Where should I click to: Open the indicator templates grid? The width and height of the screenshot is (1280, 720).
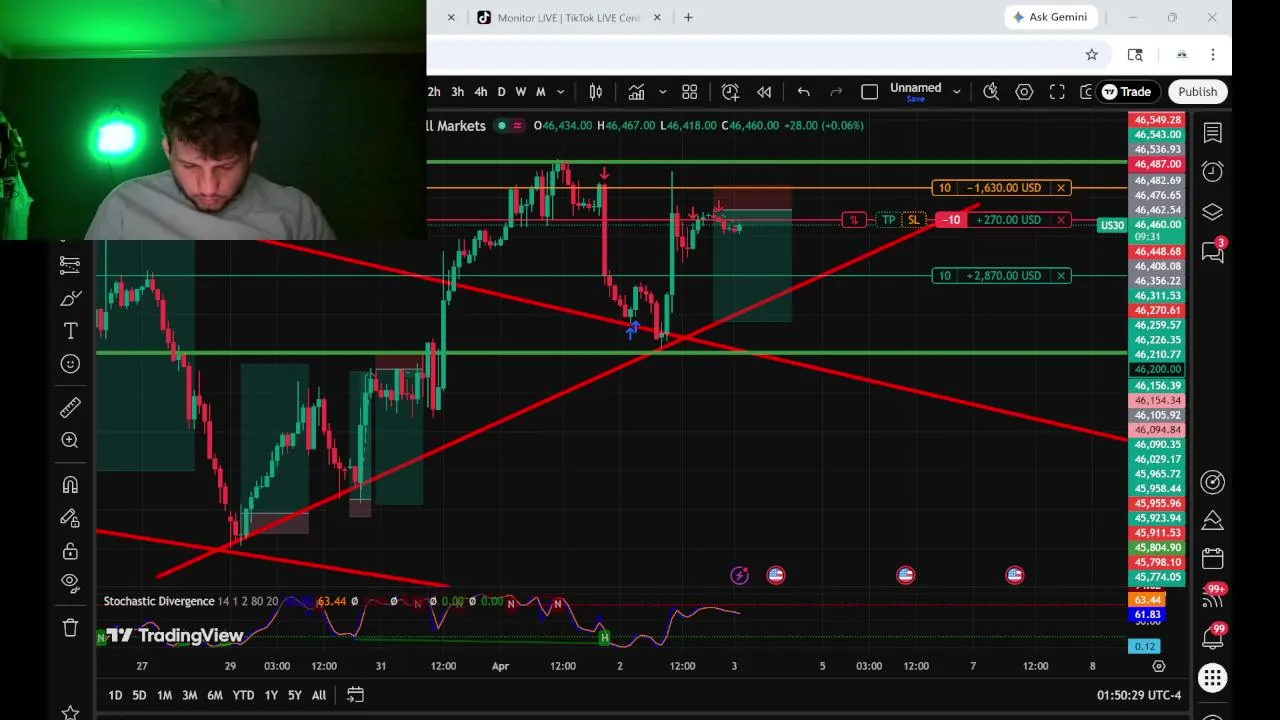click(690, 92)
